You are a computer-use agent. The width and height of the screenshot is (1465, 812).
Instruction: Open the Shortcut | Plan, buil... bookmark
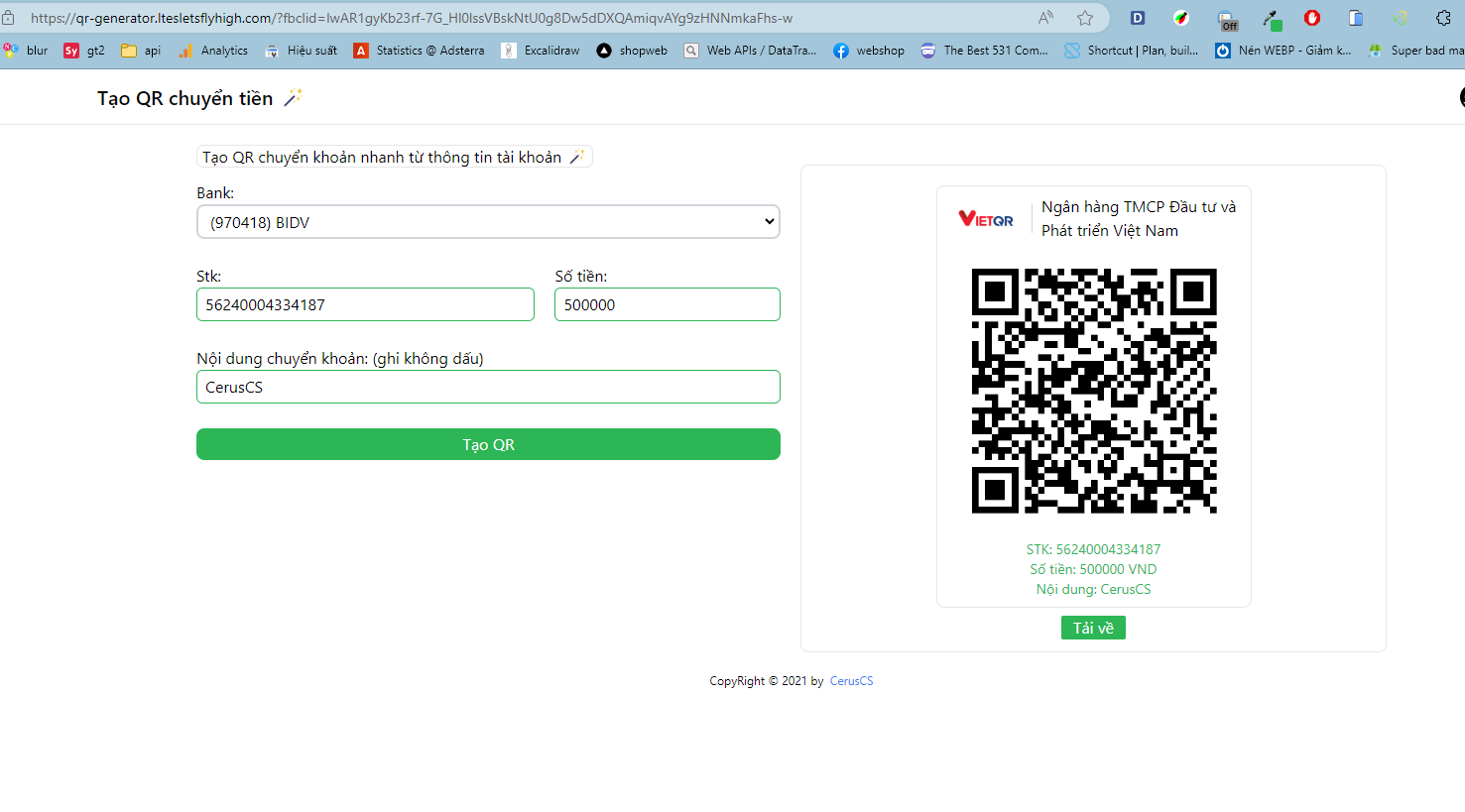tap(1132, 51)
